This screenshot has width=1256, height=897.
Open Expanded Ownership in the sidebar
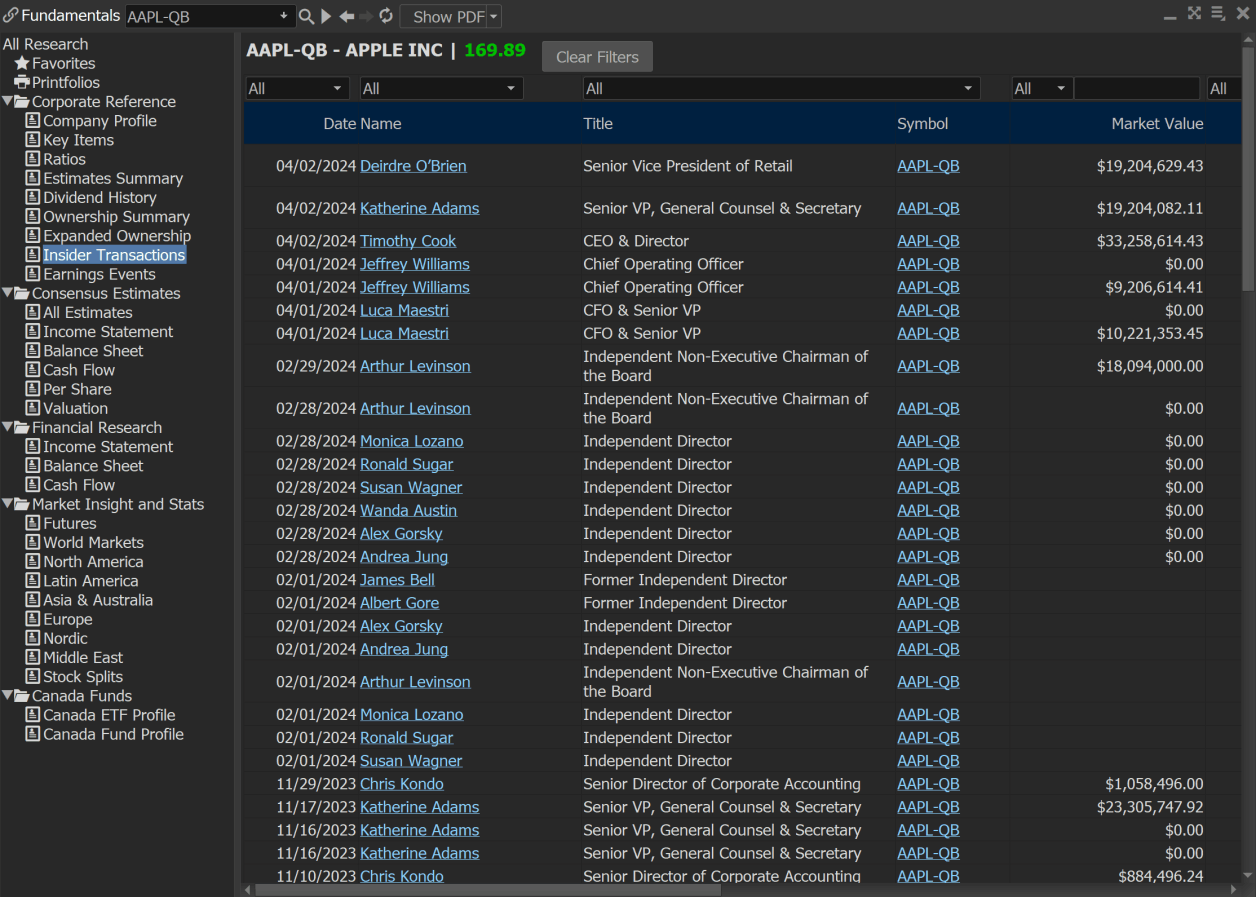(x=117, y=236)
